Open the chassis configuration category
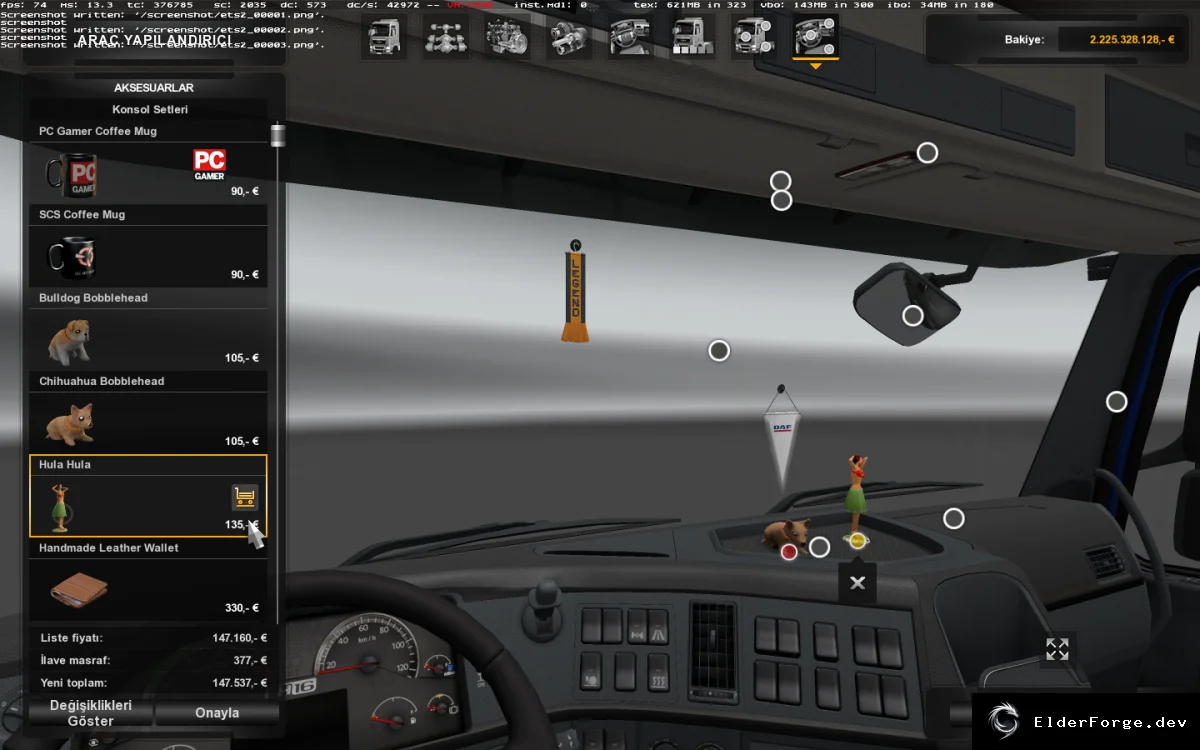This screenshot has width=1200, height=750. 445,37
